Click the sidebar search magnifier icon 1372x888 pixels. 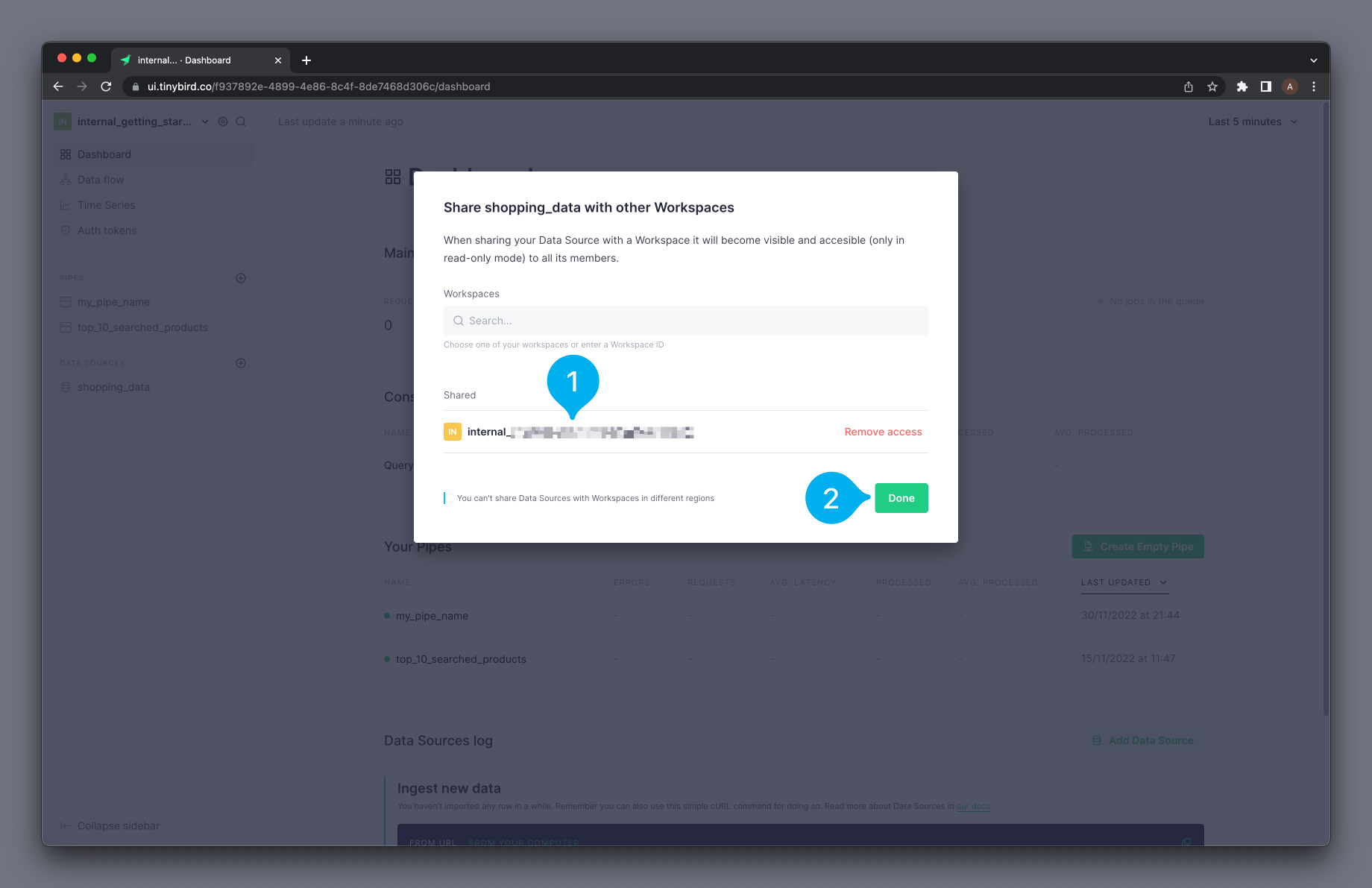coord(241,122)
